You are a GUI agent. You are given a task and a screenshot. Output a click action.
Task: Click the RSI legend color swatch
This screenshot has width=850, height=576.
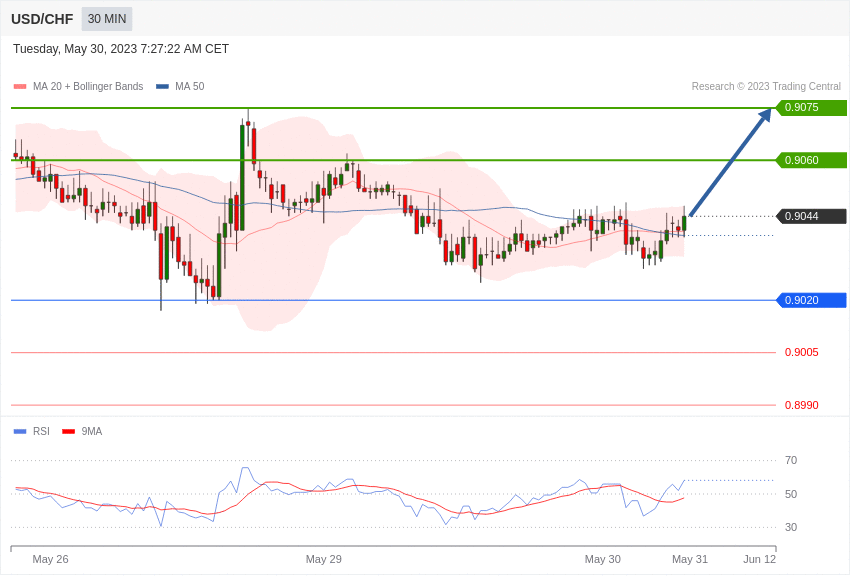(x=20, y=431)
